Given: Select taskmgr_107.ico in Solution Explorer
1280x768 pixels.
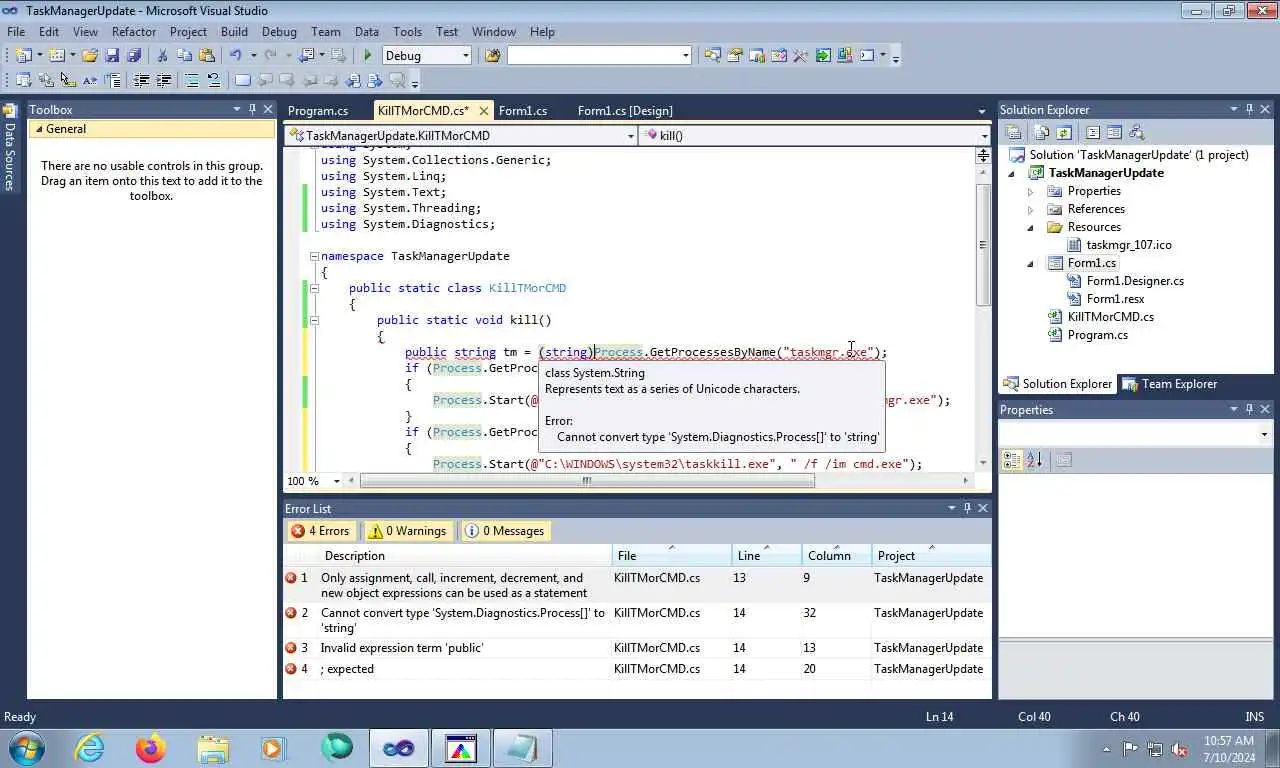Looking at the screenshot, I should (1128, 245).
